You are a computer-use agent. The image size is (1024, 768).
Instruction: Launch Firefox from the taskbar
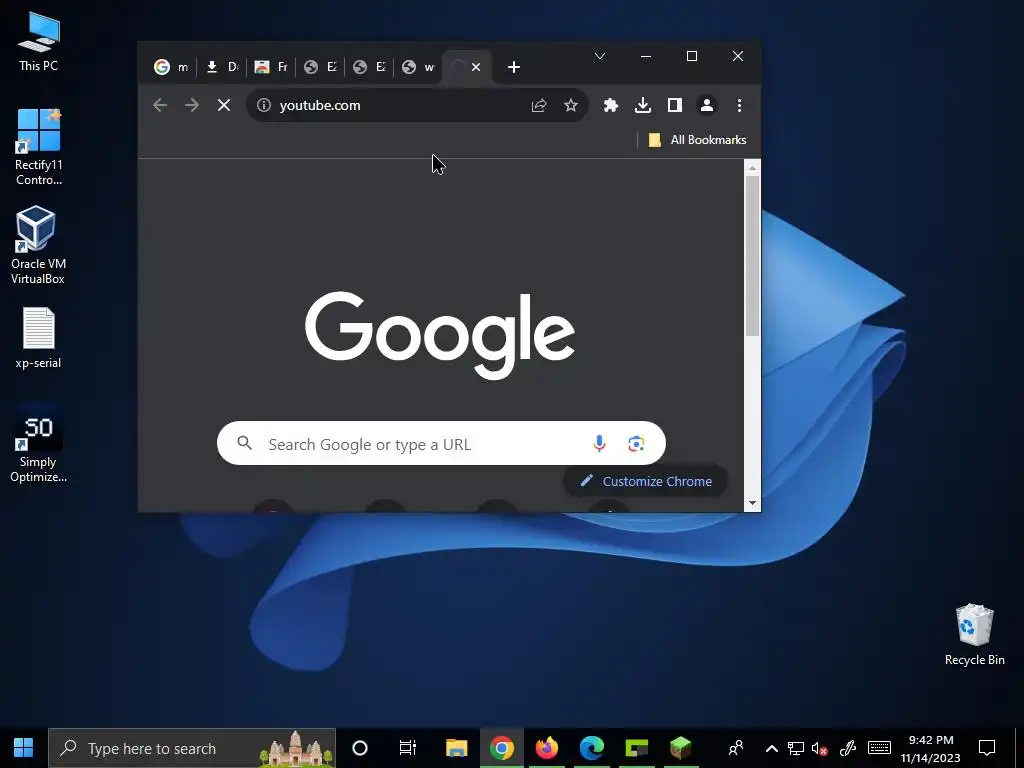pos(547,748)
